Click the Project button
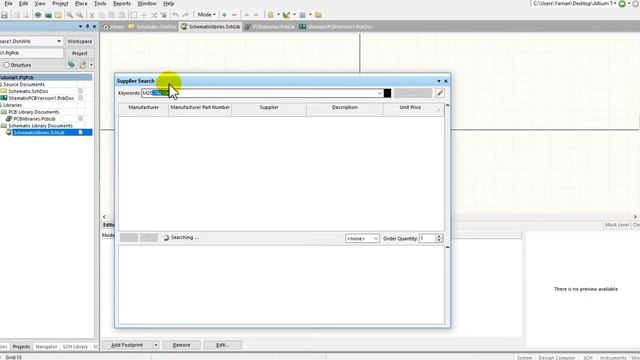This screenshot has width=640, height=360. pyautogui.click(x=80, y=53)
